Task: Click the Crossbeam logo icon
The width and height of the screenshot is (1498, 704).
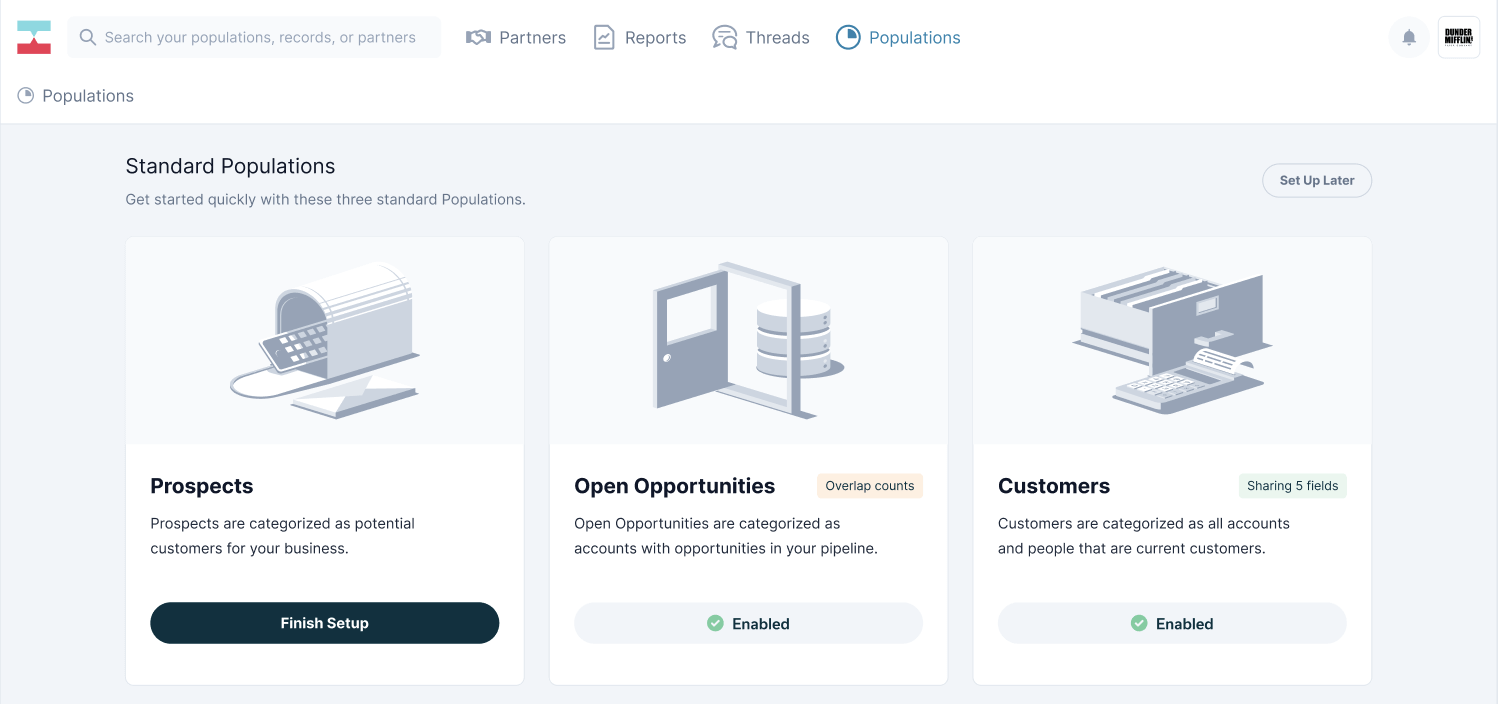Action: [x=34, y=38]
